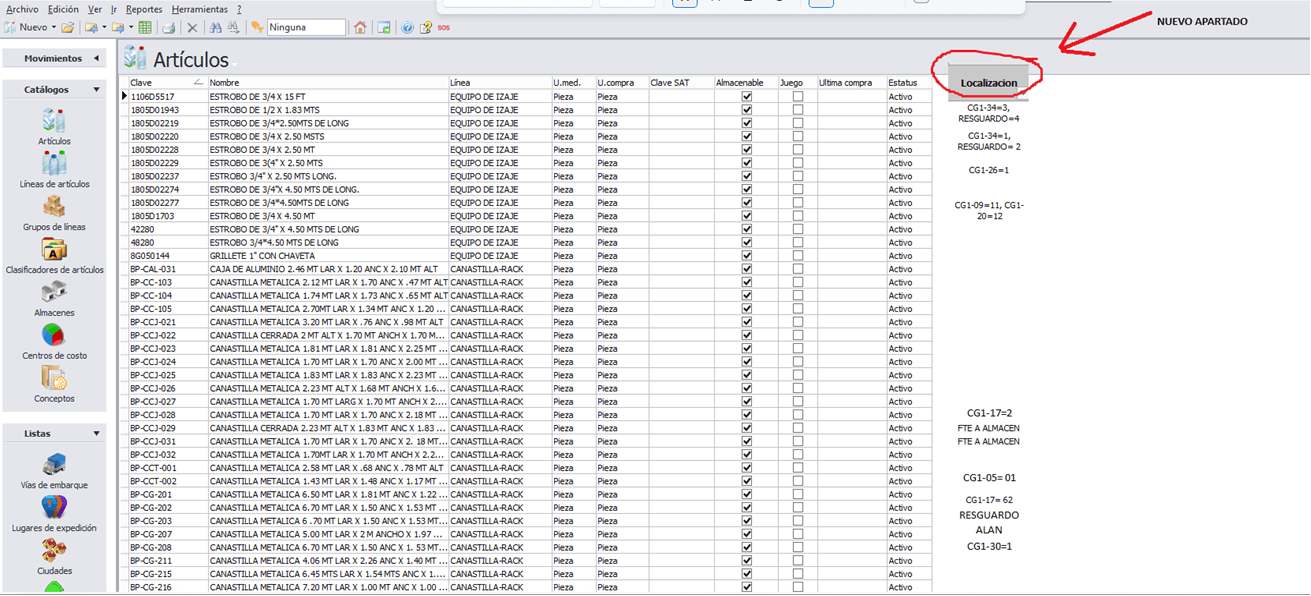Expand the Nuevo dropdown arrow
This screenshot has height=596, width=1311.
[x=54, y=28]
